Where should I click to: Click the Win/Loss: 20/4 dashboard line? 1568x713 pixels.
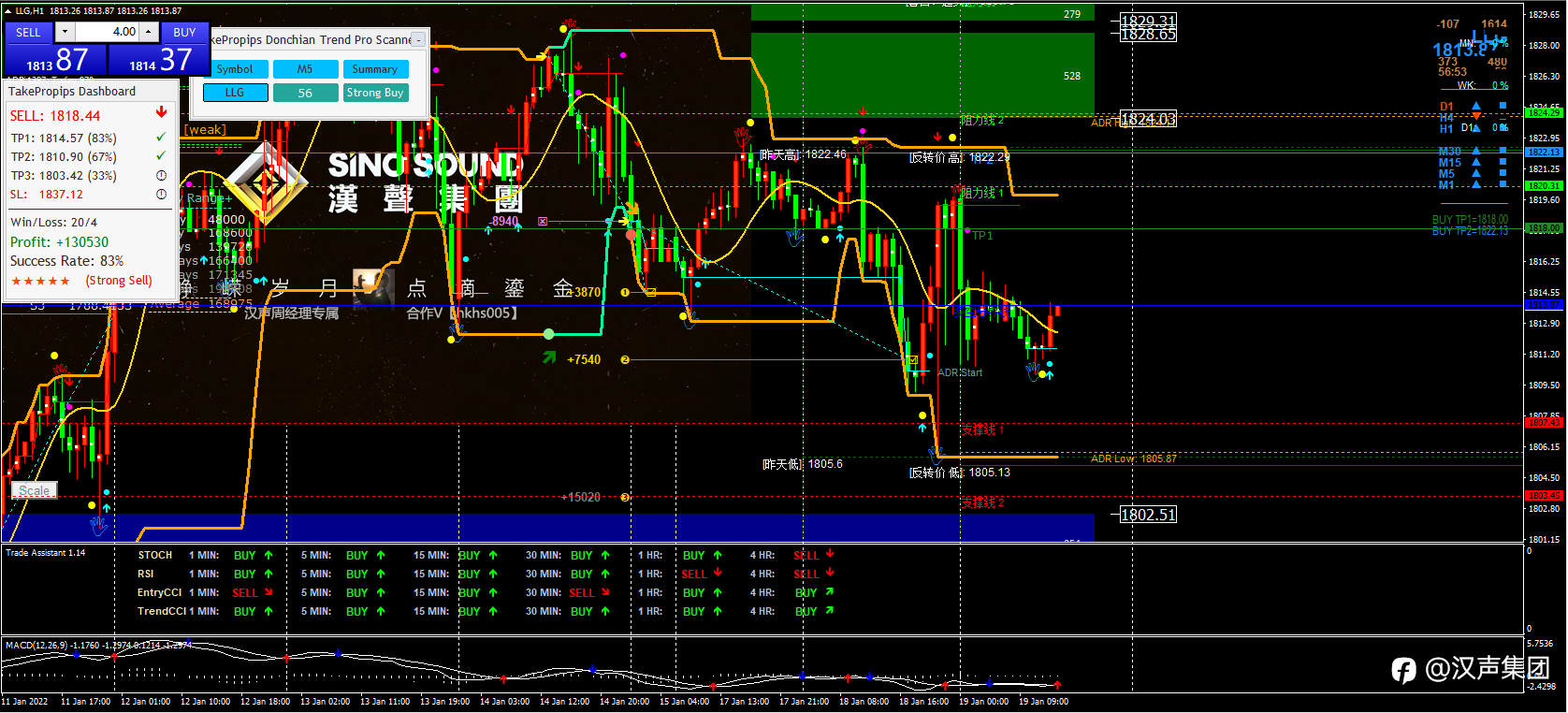pyautogui.click(x=53, y=222)
